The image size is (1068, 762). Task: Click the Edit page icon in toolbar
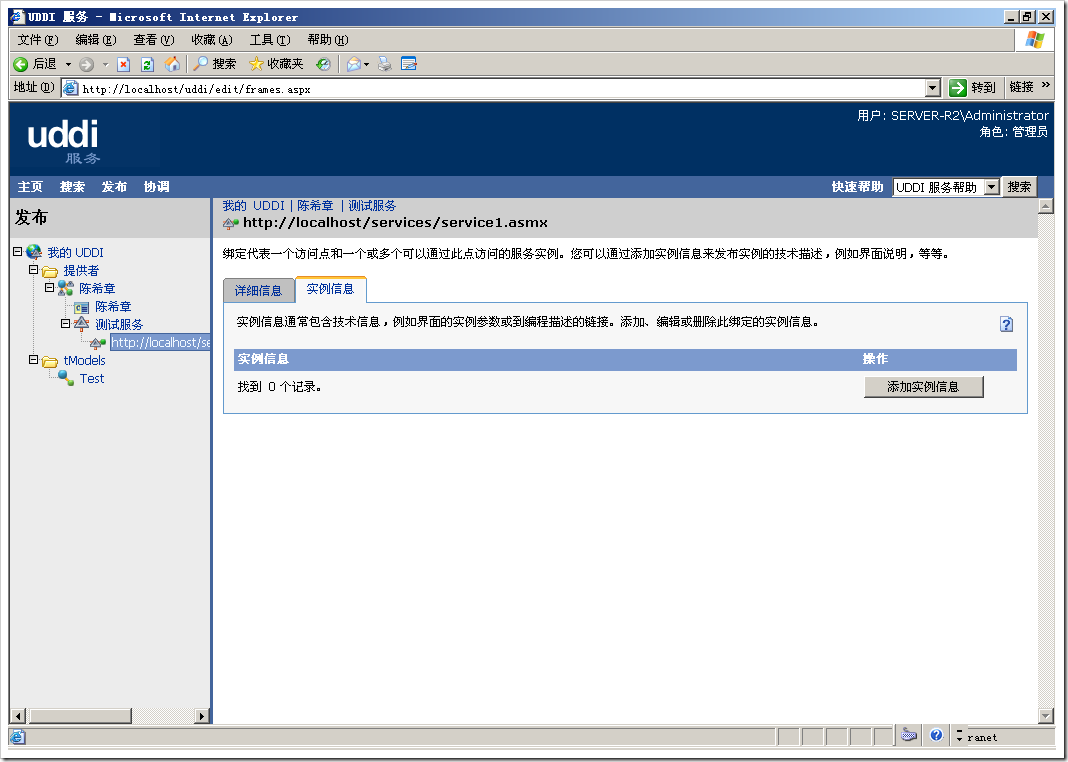409,64
